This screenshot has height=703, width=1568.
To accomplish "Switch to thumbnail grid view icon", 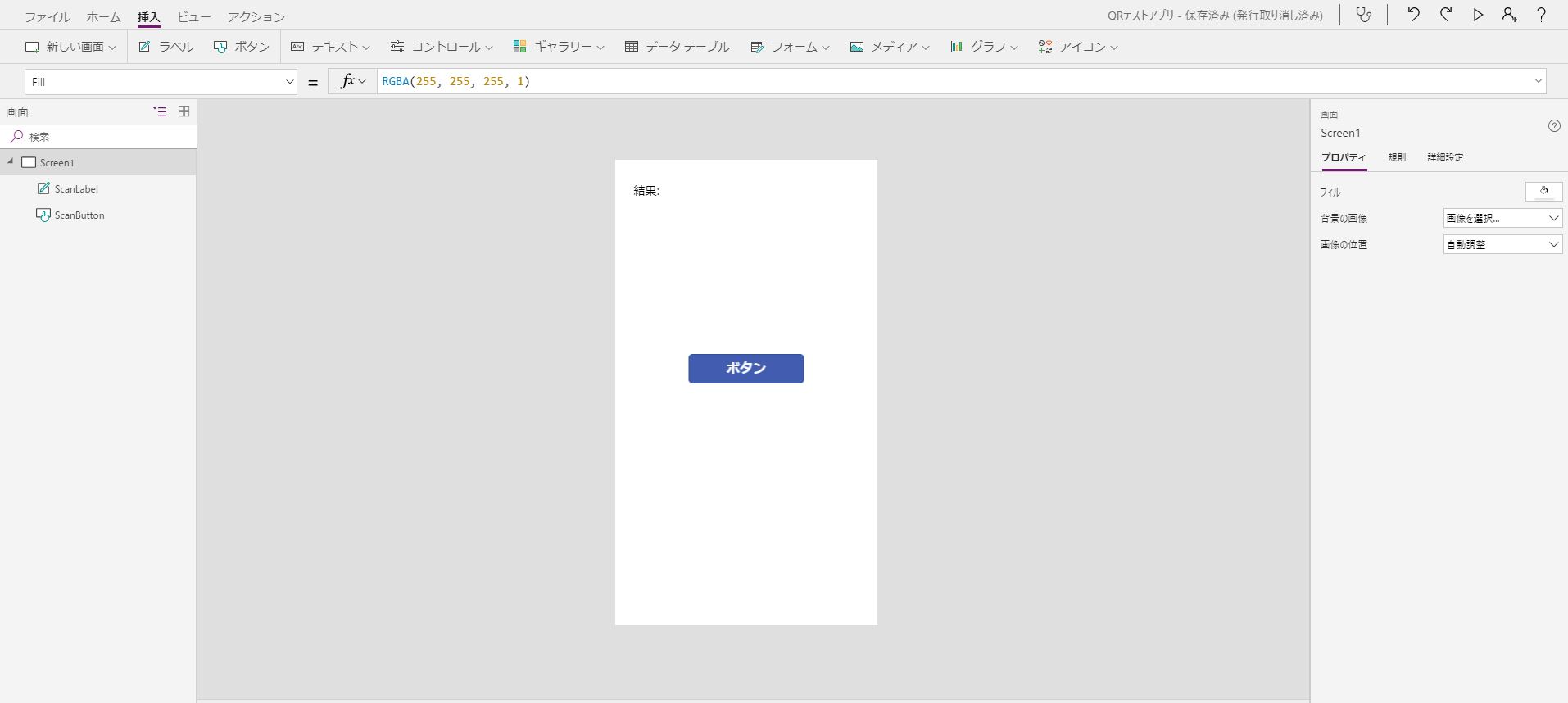I will tap(184, 111).
